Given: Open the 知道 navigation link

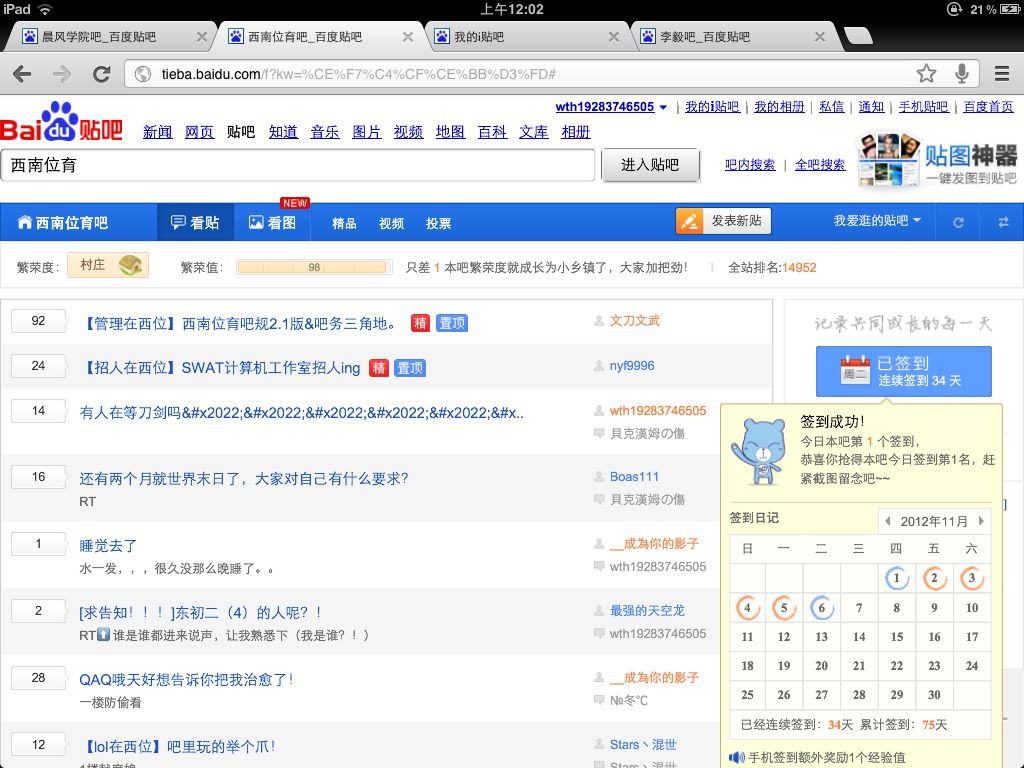Looking at the screenshot, I should point(283,132).
